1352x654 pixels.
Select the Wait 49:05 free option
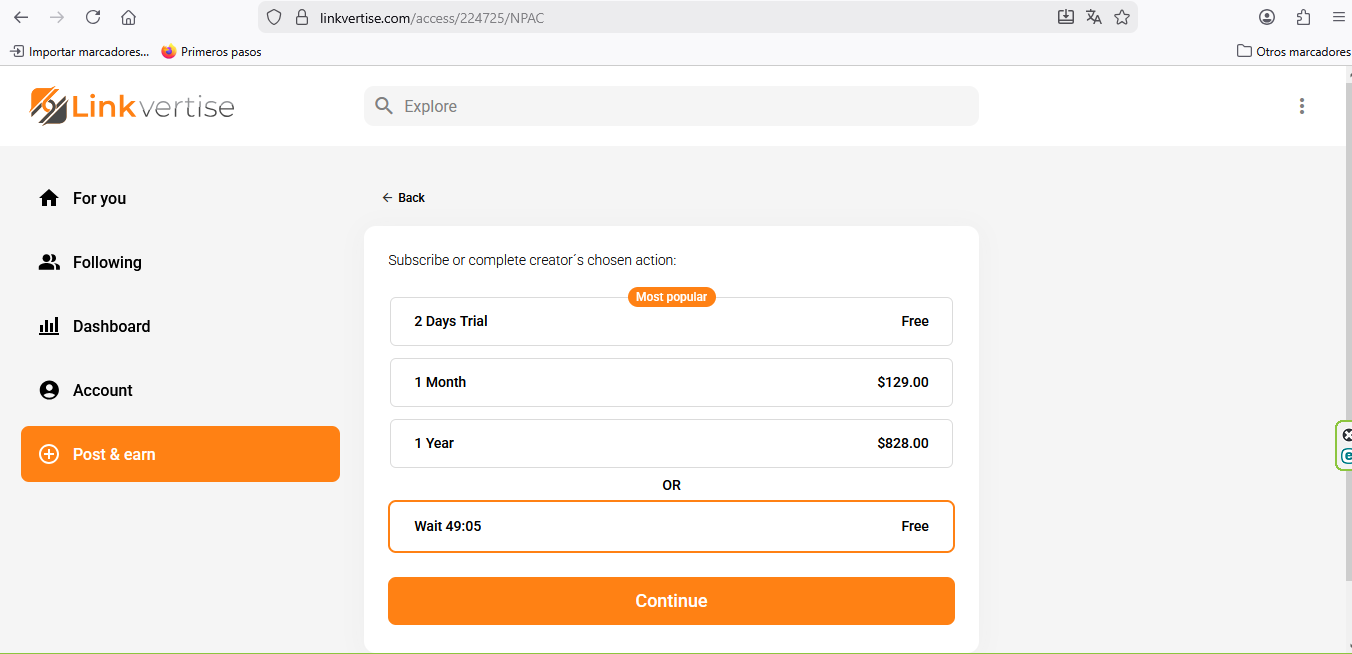click(671, 526)
